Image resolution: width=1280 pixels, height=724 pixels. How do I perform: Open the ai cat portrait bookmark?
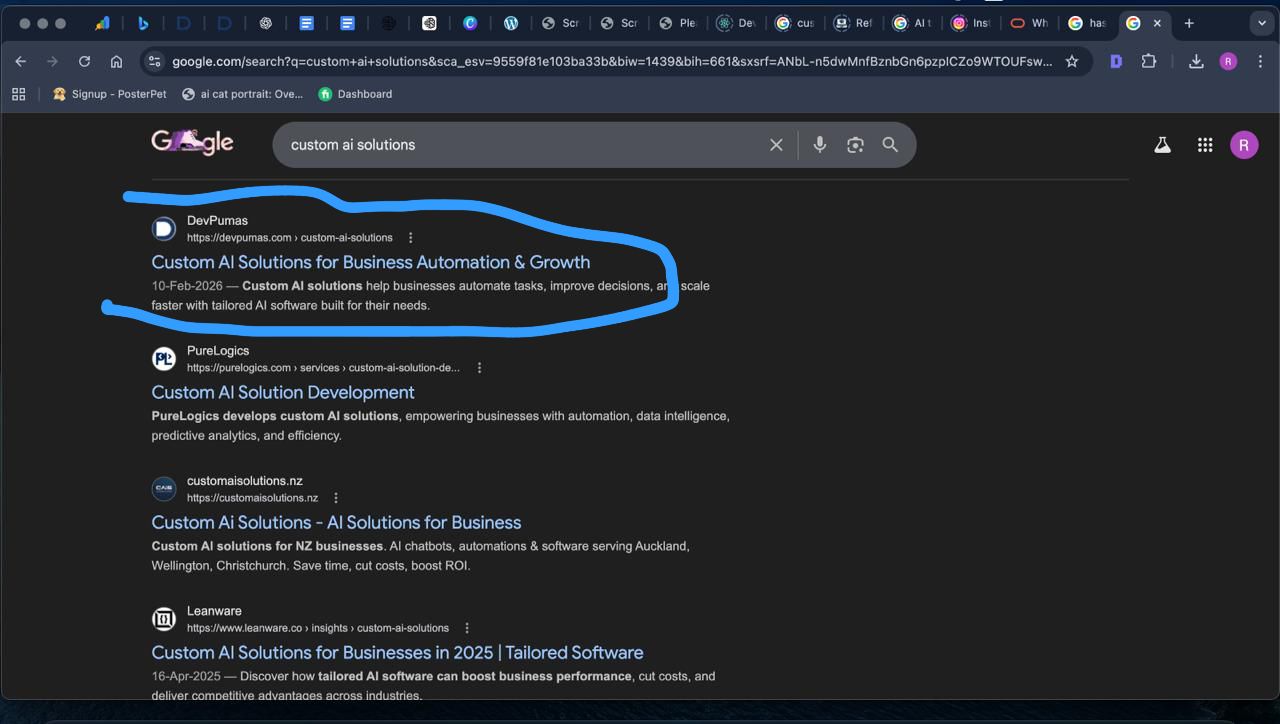(242, 94)
